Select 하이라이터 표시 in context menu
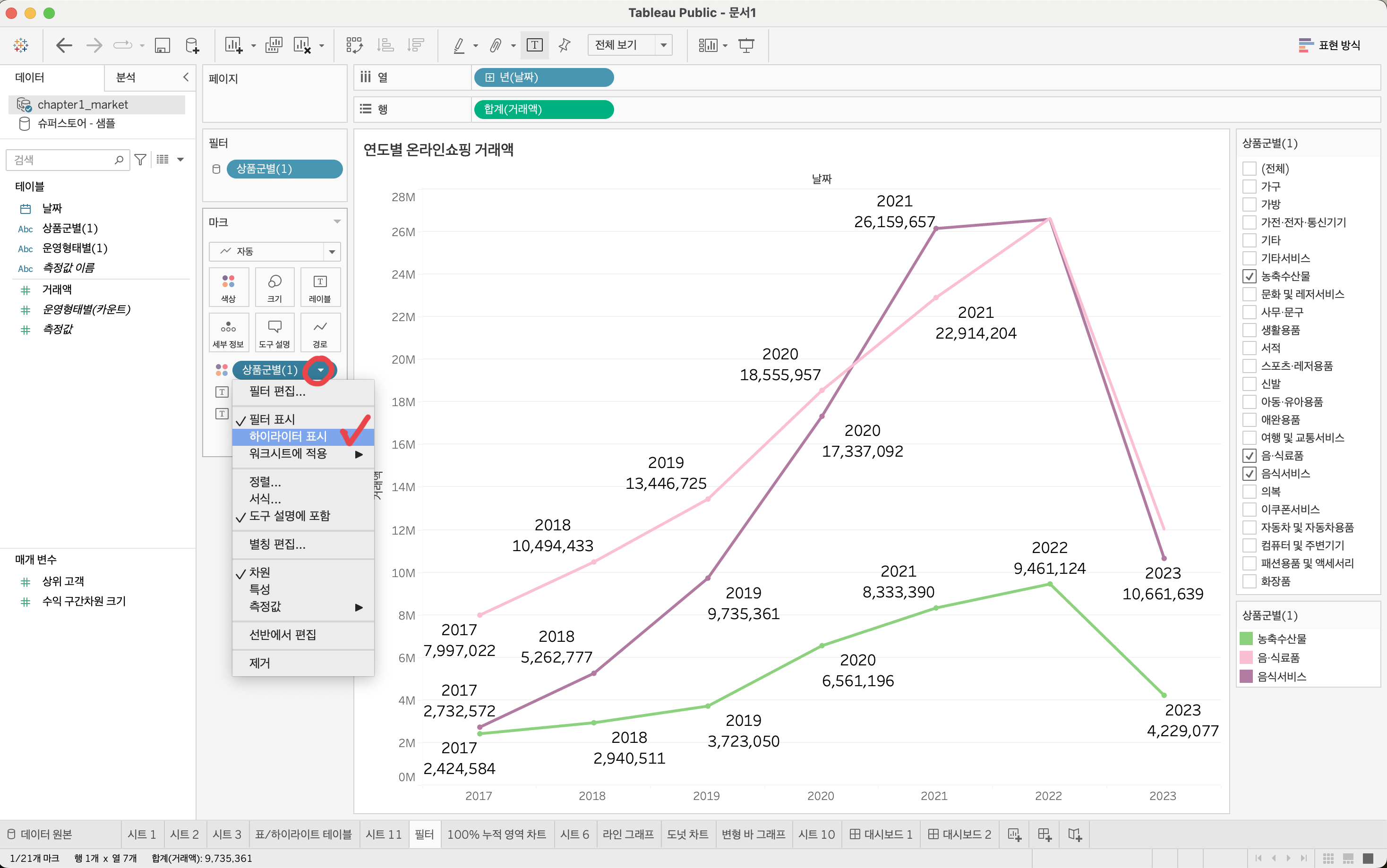 [288, 436]
